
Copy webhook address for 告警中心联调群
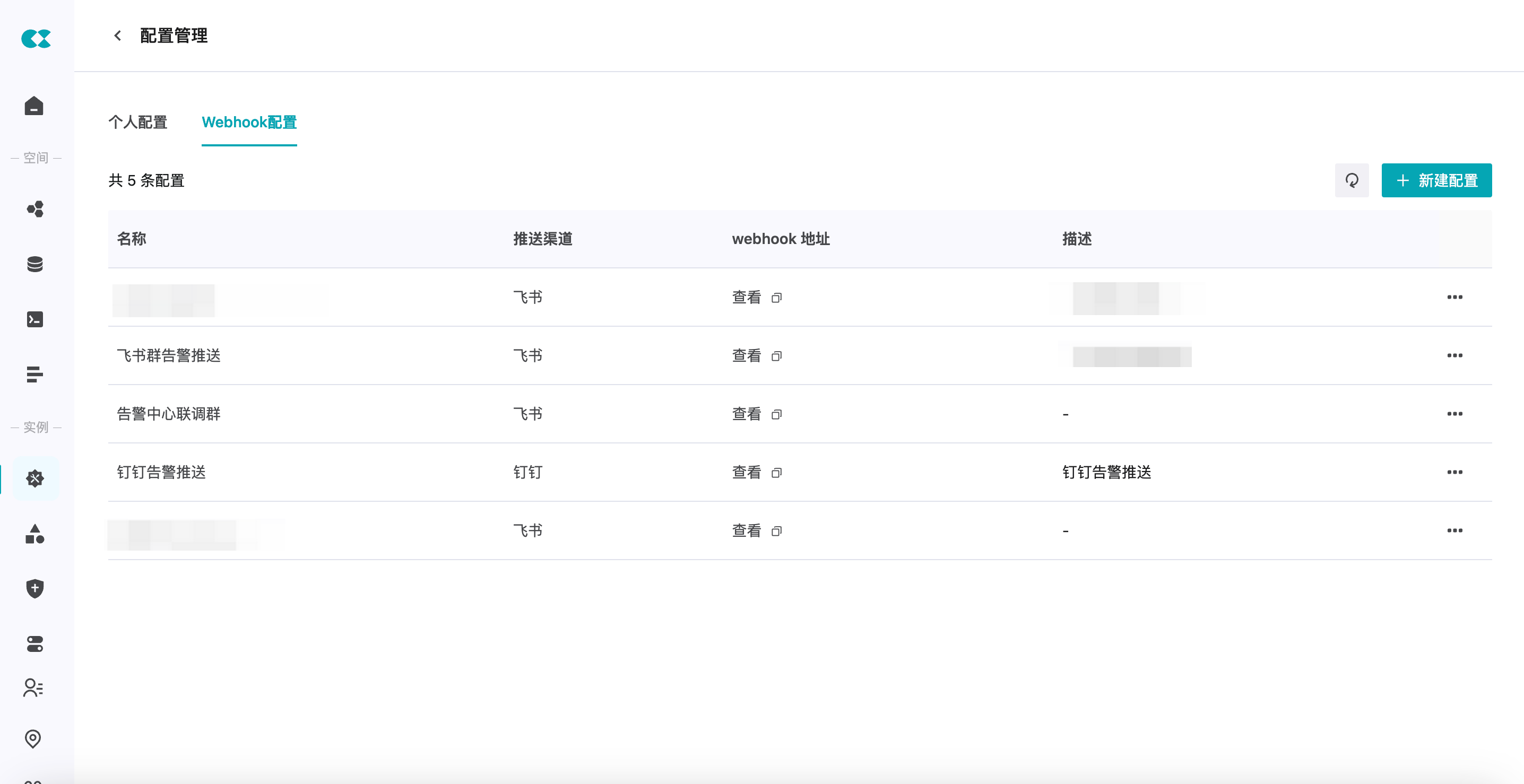point(776,414)
